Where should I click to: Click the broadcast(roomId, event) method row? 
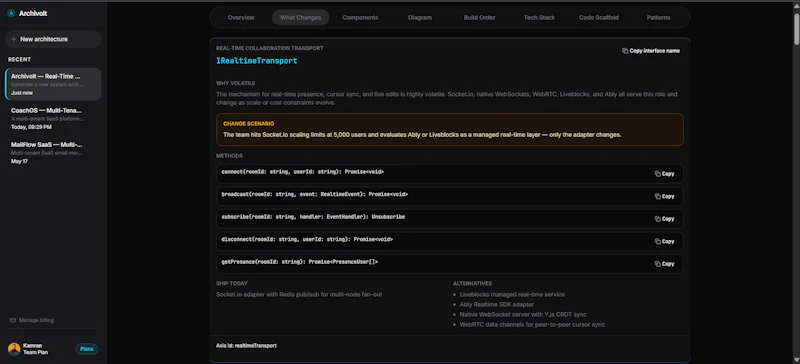click(x=449, y=197)
